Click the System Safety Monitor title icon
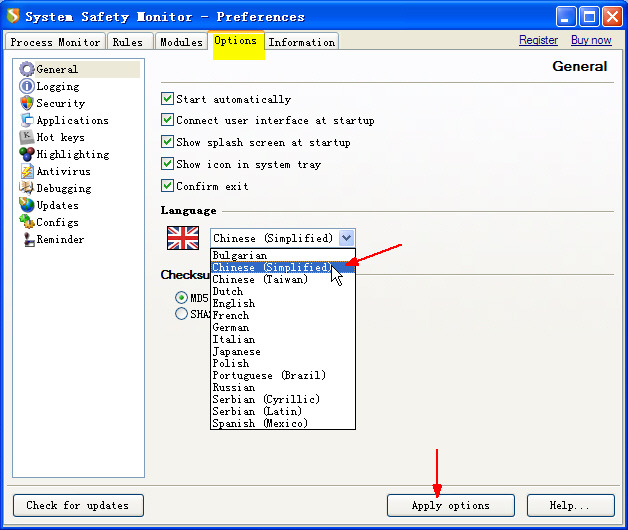This screenshot has width=628, height=530. coord(13,16)
